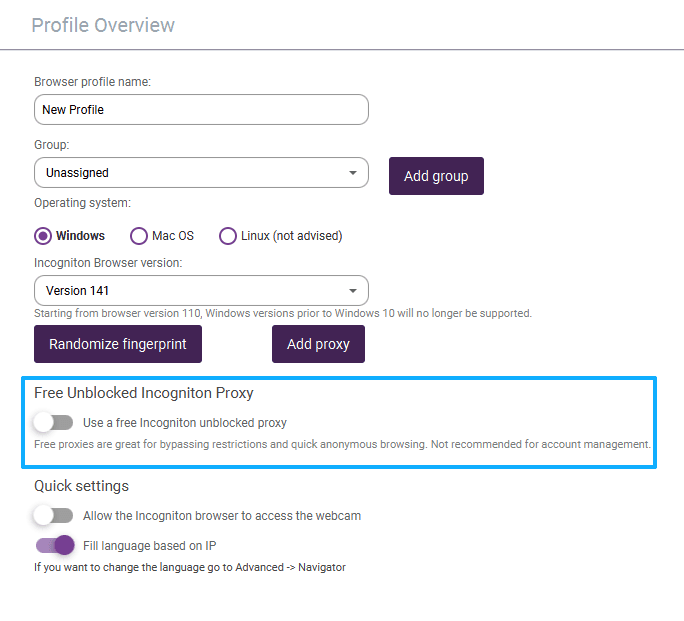Viewport: 684px width, 621px height.
Task: Disable the Fill language based on IP switch
Action: [55, 545]
